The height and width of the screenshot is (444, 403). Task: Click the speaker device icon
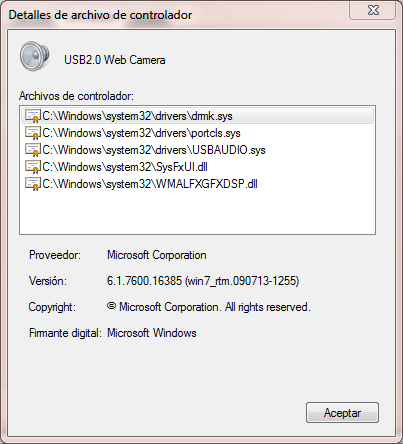[x=35, y=56]
